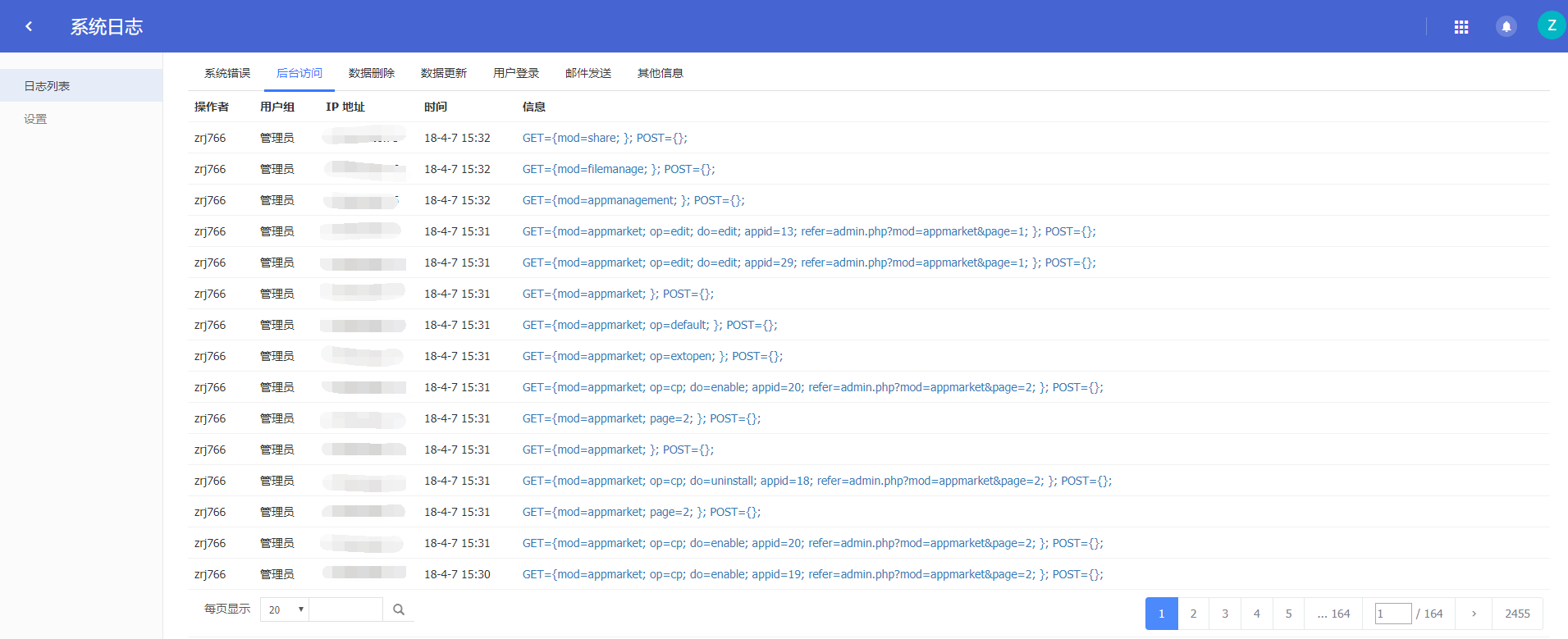The width and height of the screenshot is (1568, 639).
Task: Open the 其他信息 tab
Action: pos(661,73)
